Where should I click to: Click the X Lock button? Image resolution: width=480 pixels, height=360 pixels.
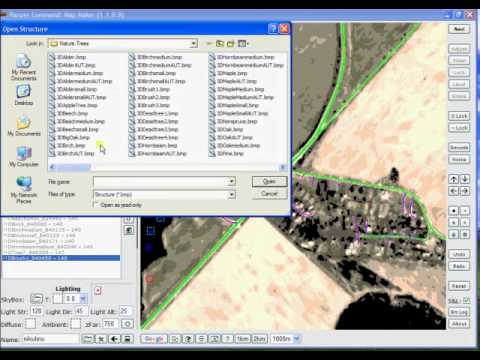point(459,116)
